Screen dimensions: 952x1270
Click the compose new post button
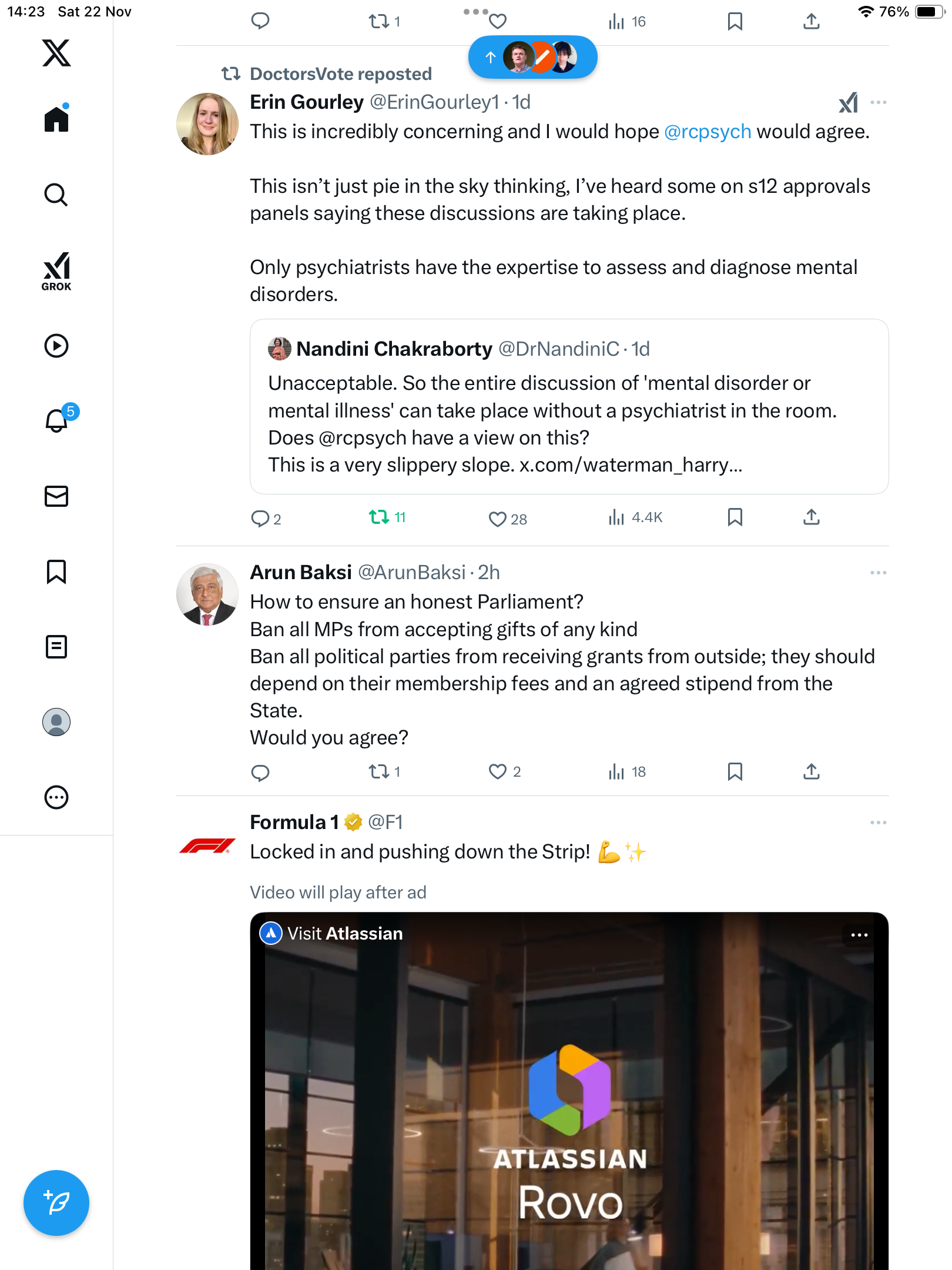click(56, 1203)
